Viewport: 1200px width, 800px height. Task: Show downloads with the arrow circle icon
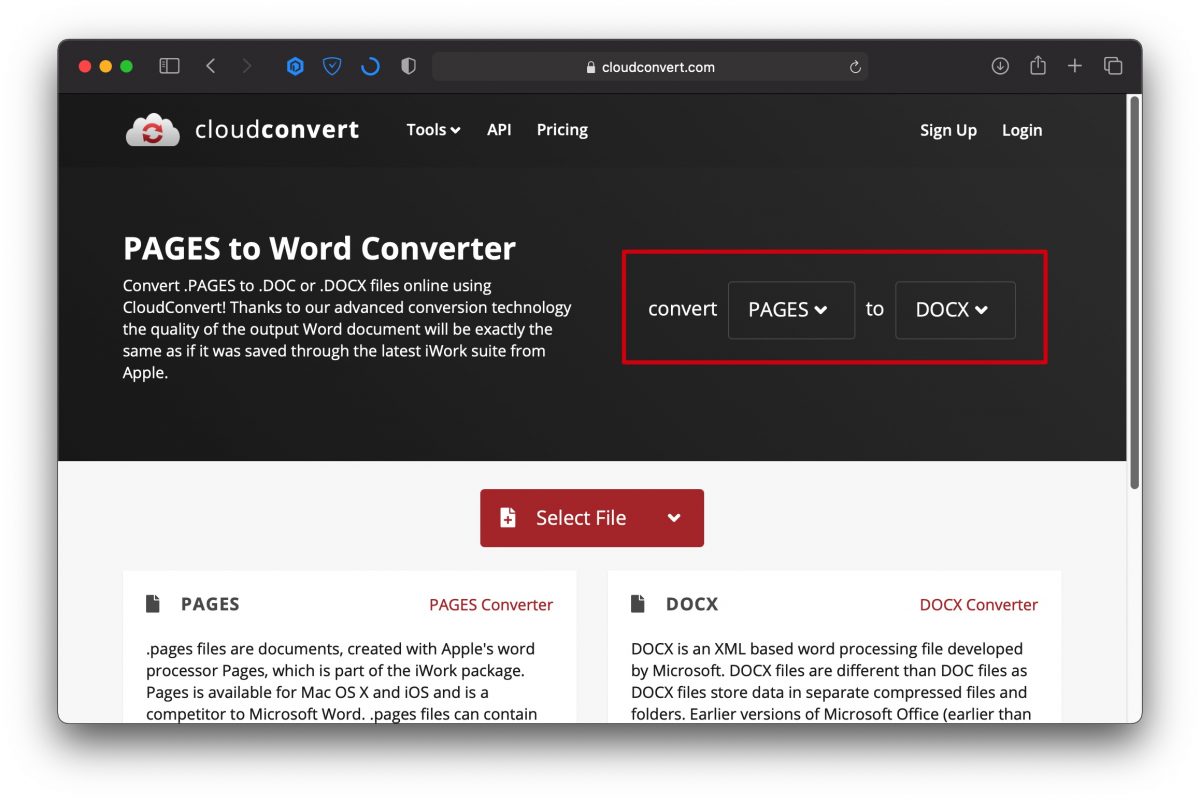point(1000,66)
